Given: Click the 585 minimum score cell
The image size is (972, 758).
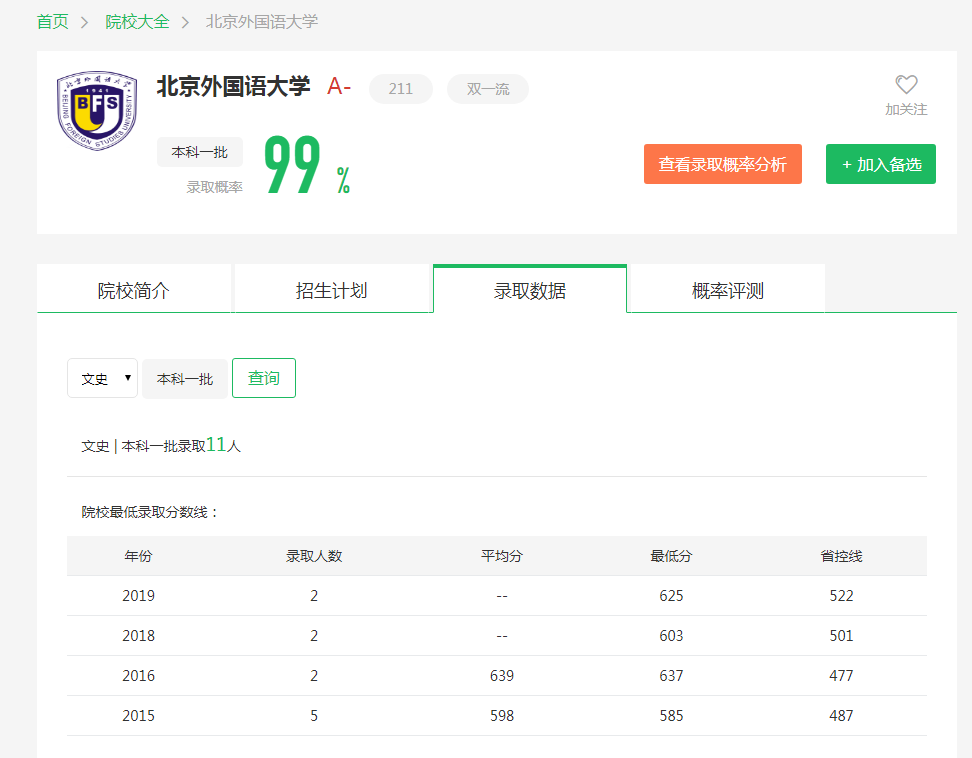Looking at the screenshot, I should coord(671,715).
